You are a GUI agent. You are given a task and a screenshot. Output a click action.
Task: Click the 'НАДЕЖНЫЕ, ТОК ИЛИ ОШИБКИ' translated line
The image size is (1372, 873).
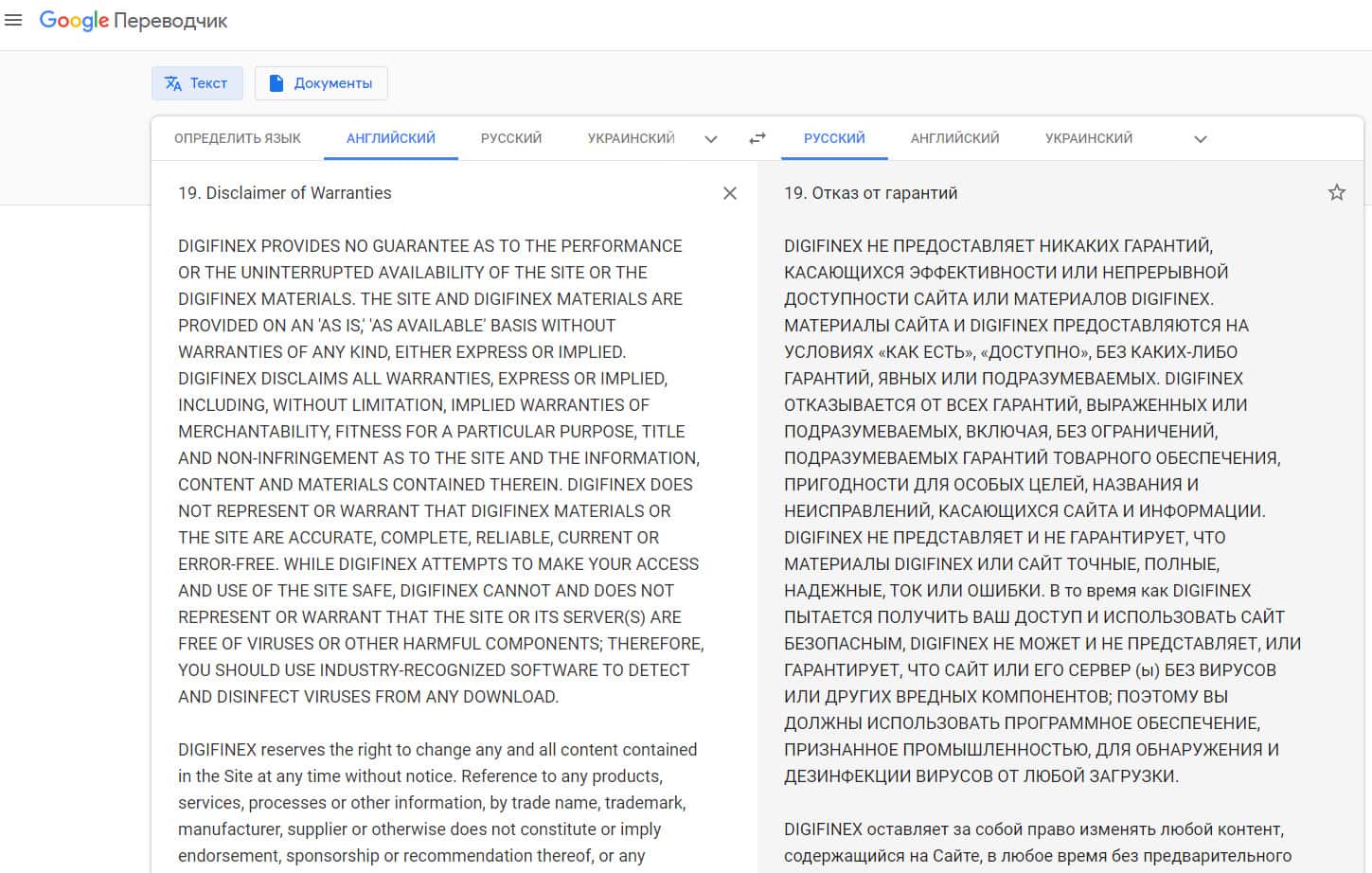coord(1018,591)
